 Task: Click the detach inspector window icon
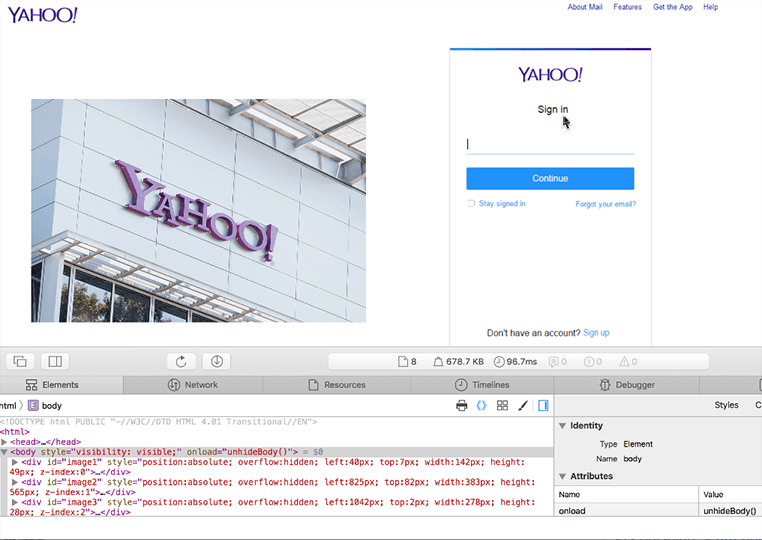click(20, 361)
